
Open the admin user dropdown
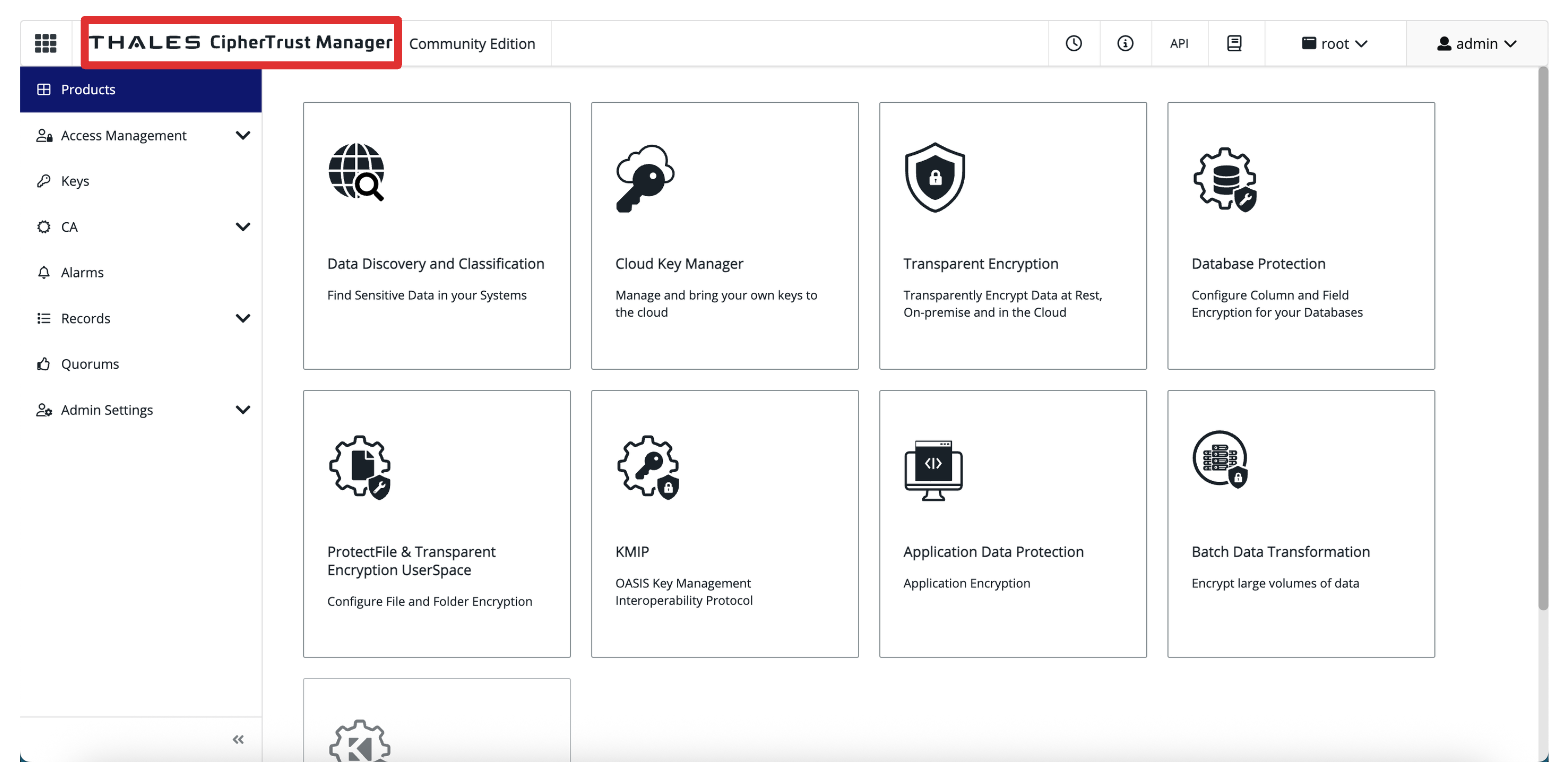coord(1476,44)
